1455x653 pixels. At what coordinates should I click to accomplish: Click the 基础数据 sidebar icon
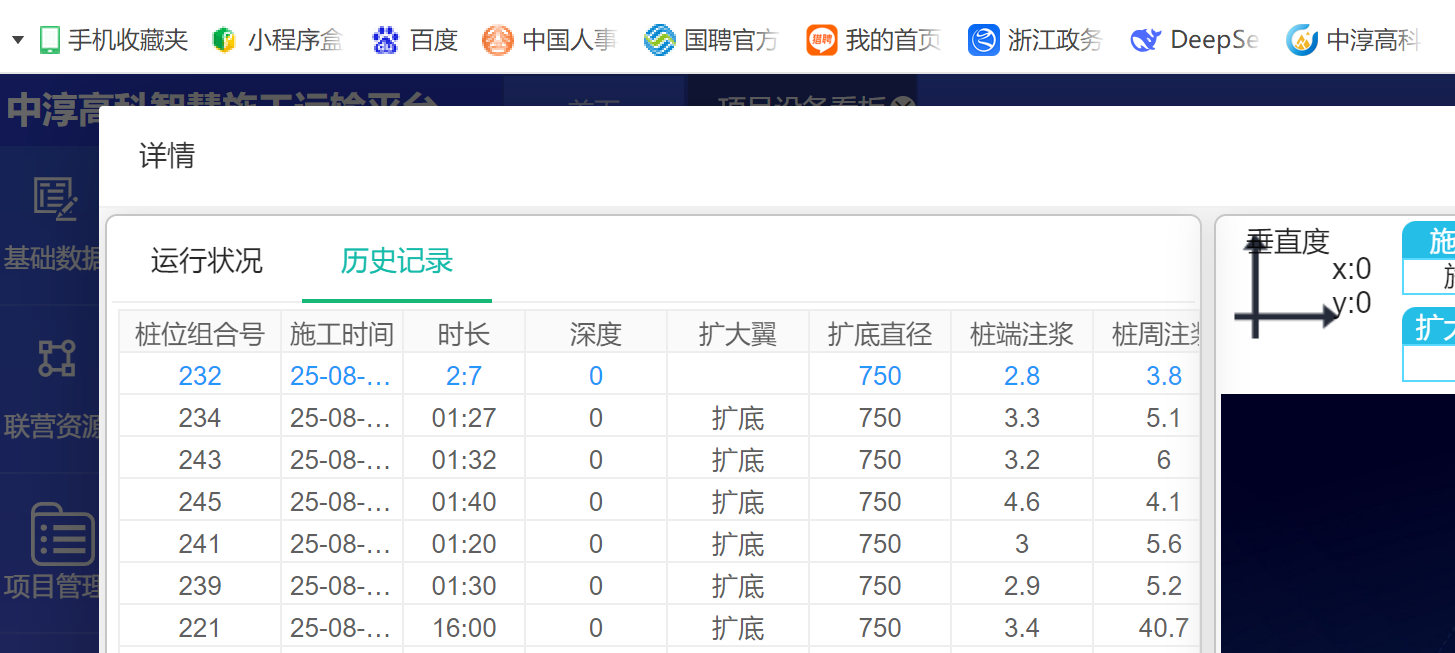click(x=54, y=198)
